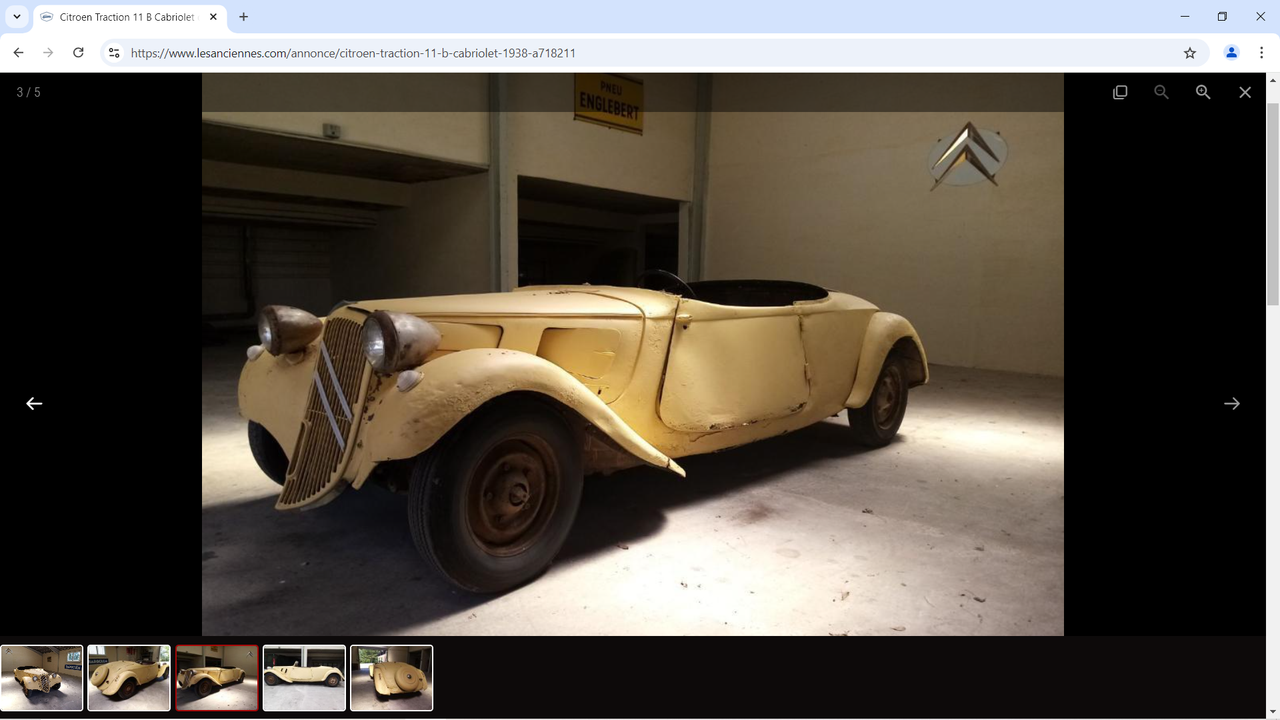
Task: Go to the previous photo arrow
Action: [34, 403]
